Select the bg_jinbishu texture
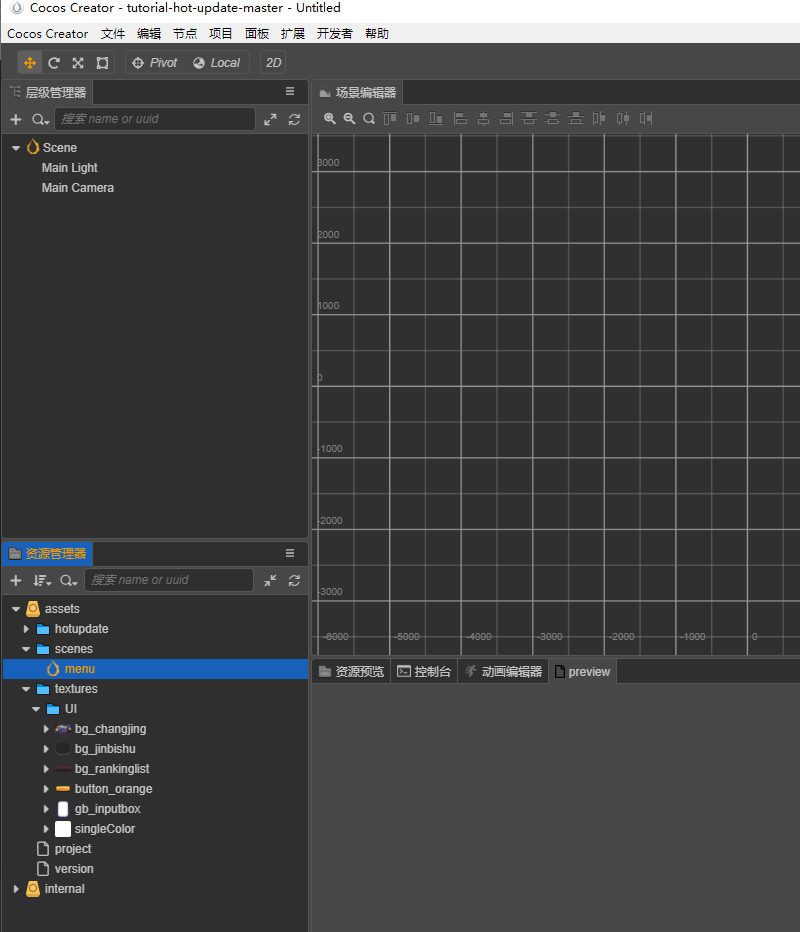 coord(105,749)
